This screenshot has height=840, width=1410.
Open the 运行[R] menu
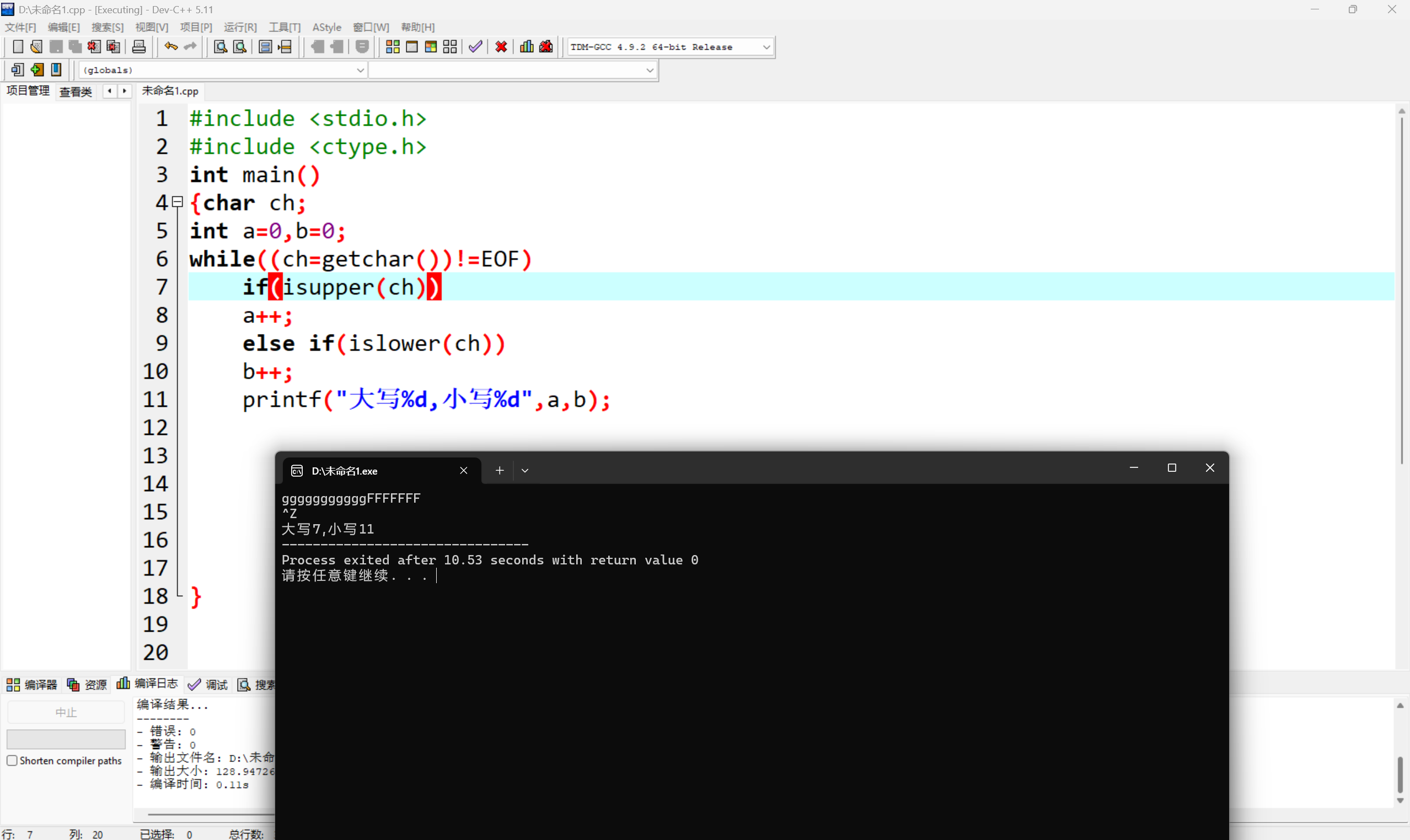(x=240, y=27)
